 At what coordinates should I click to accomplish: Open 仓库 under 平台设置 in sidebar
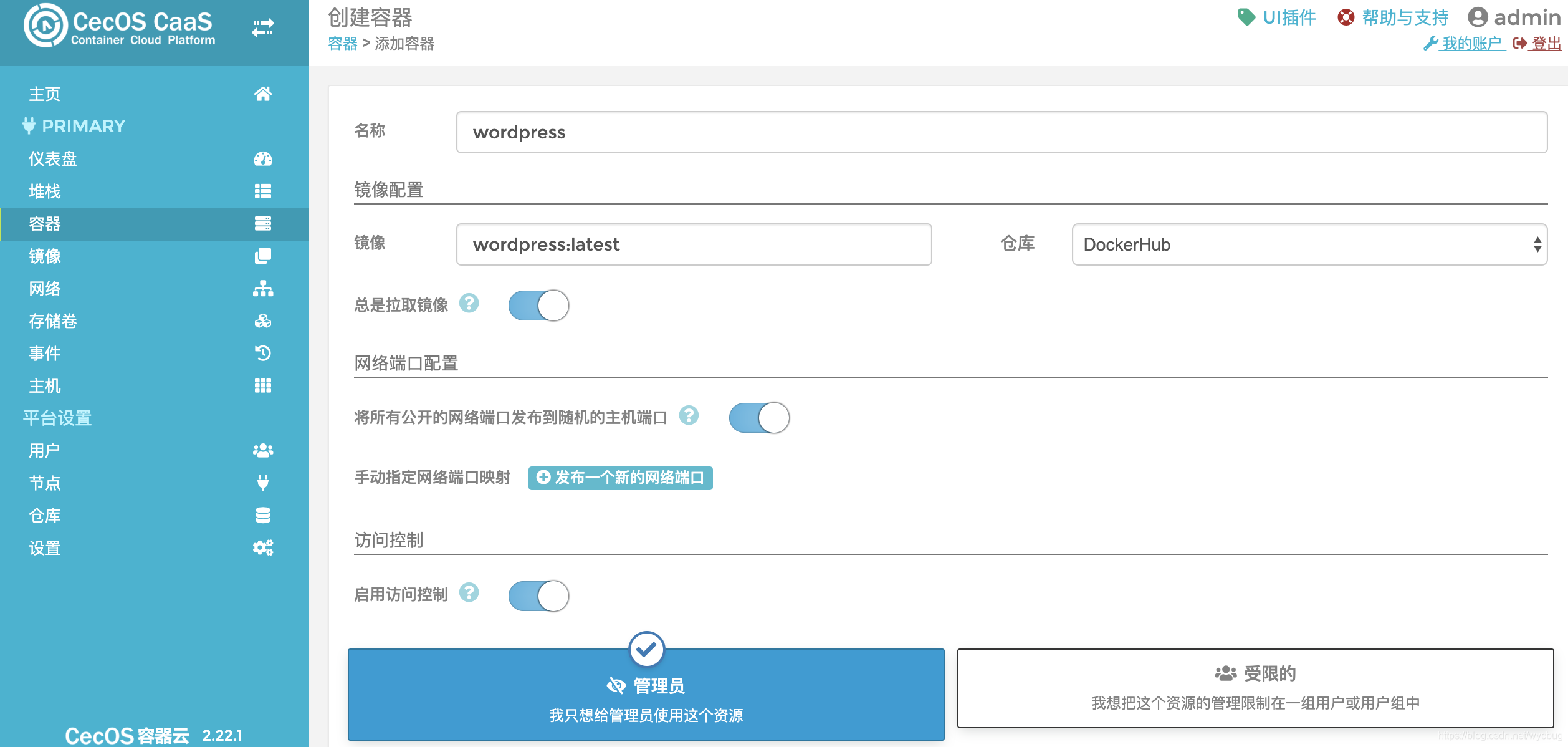pos(155,515)
